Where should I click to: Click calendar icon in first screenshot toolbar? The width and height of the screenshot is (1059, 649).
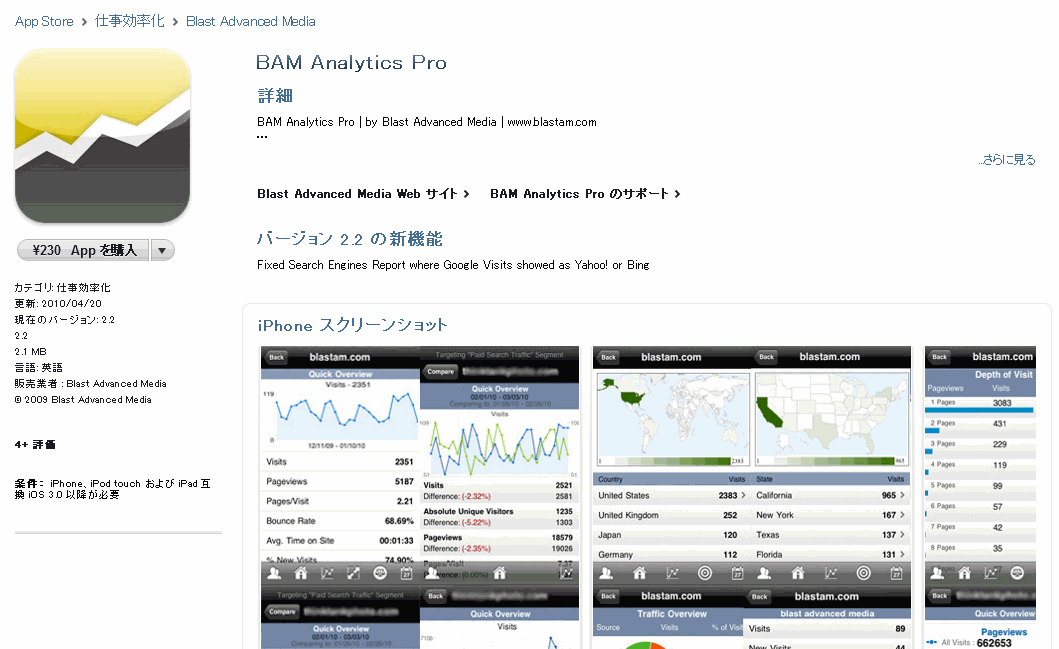(407, 573)
